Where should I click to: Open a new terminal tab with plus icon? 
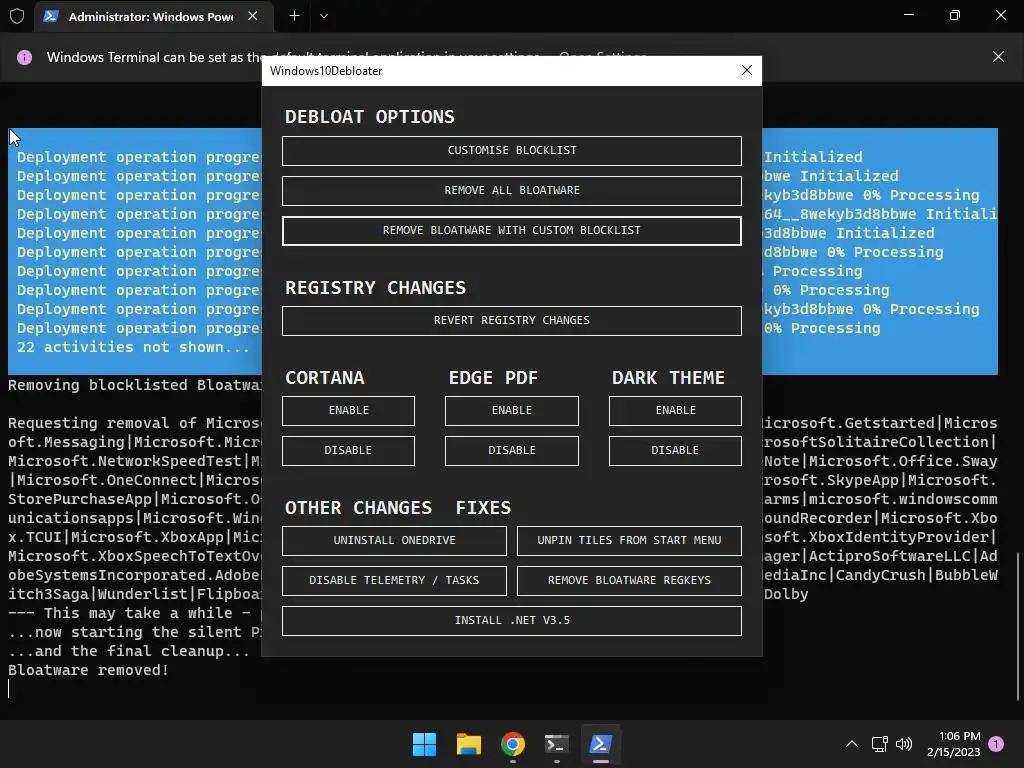295,16
